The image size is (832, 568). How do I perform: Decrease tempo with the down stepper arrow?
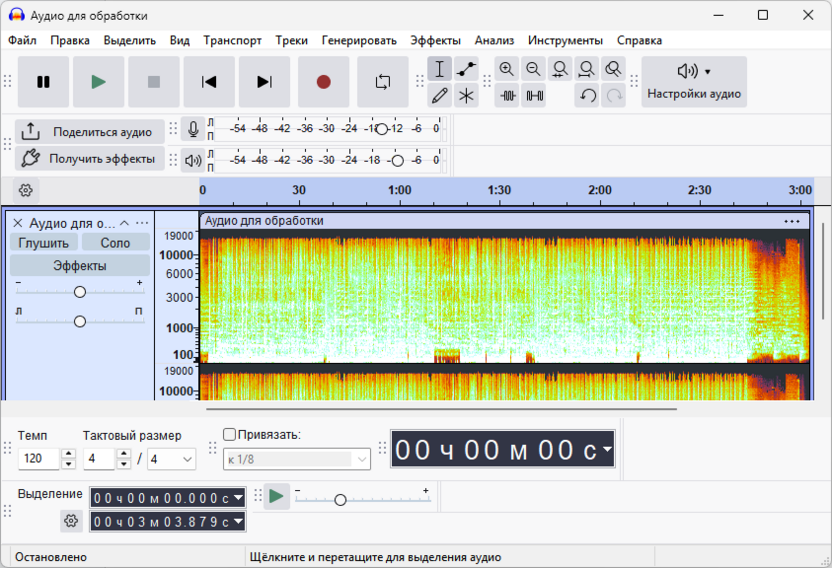pyautogui.click(x=68, y=464)
